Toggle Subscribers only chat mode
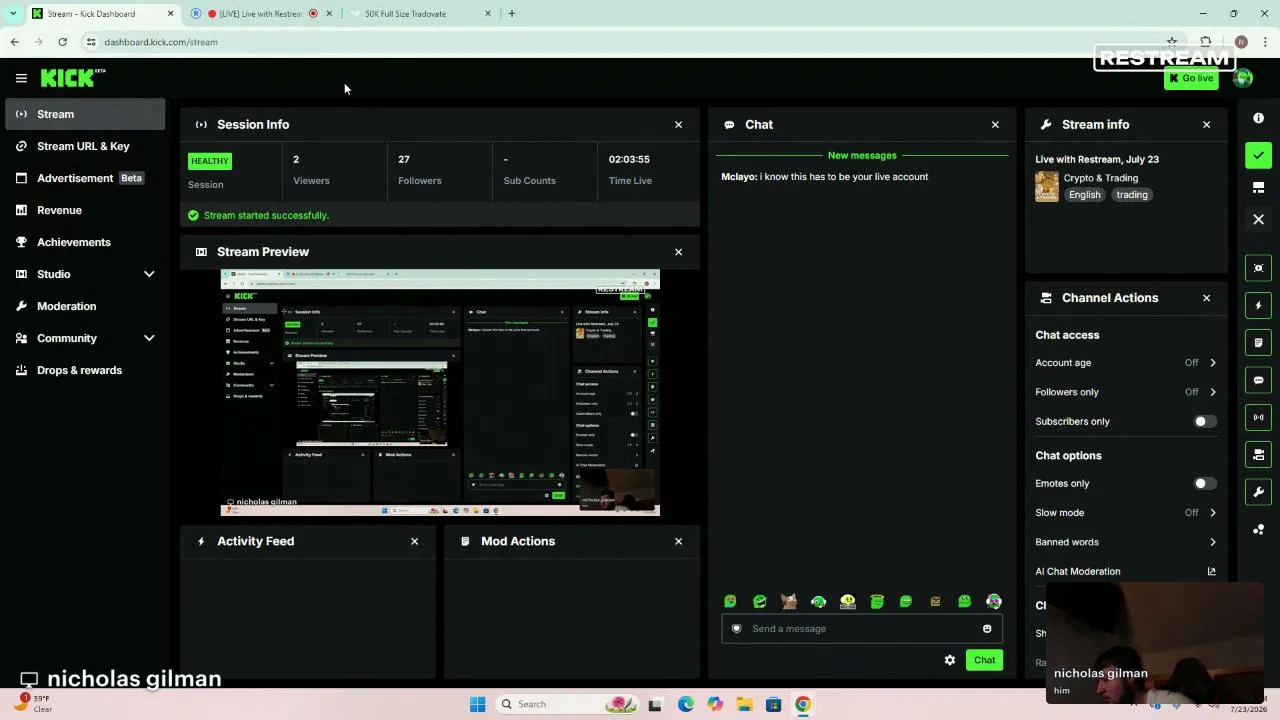This screenshot has height=720, width=1280. (x=1205, y=421)
